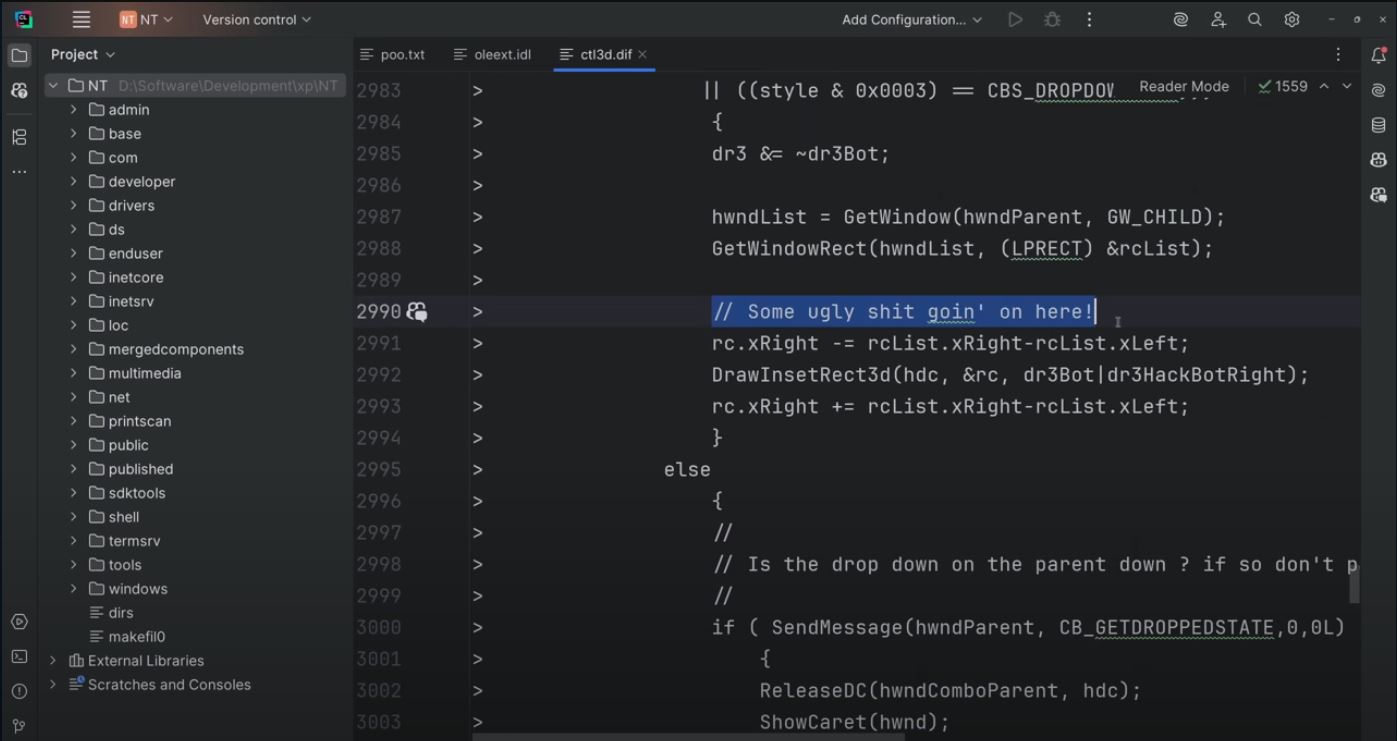
Task: Open the Version control dropdown
Action: point(256,20)
